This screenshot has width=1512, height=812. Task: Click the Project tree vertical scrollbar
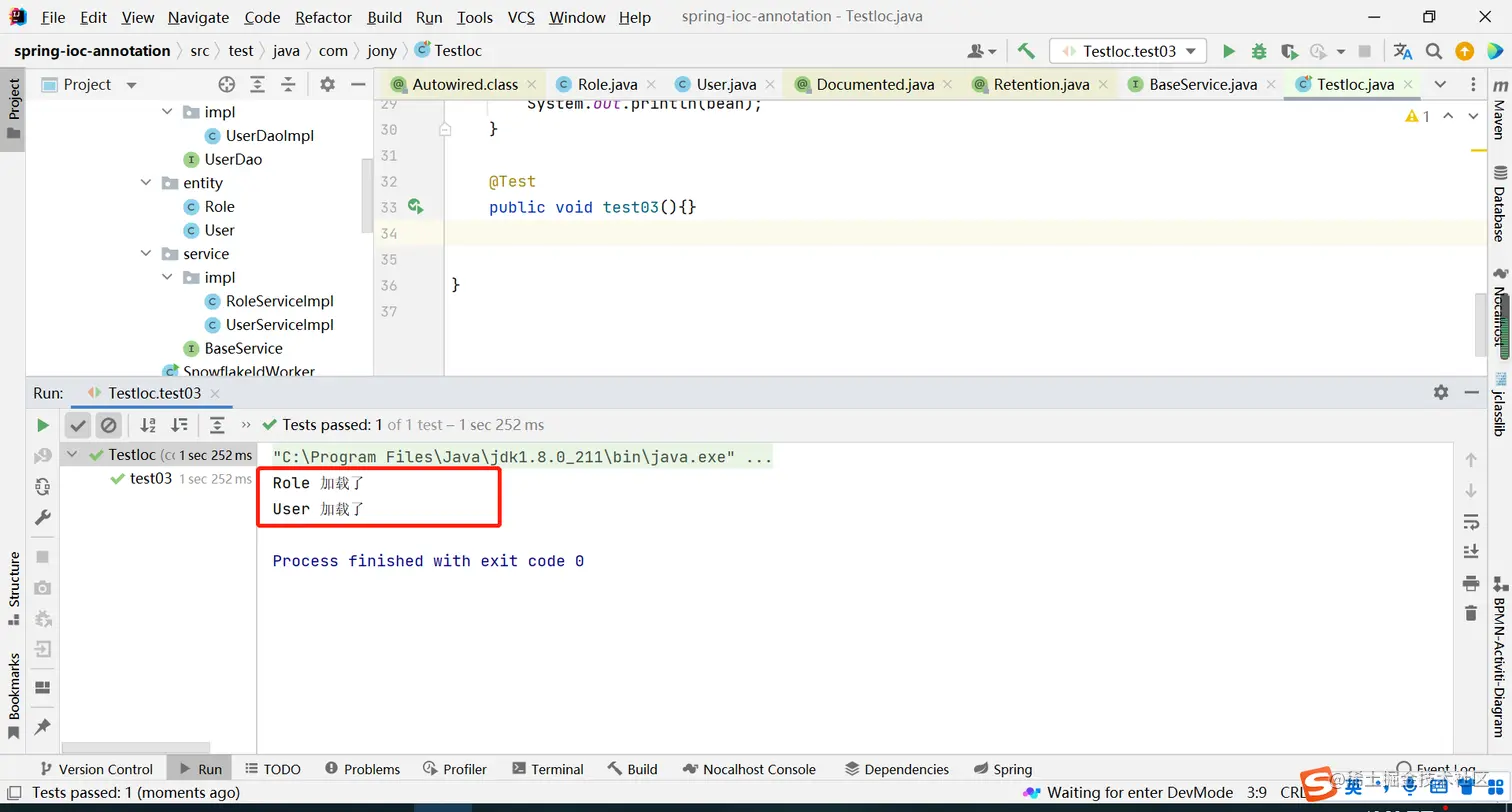pyautogui.click(x=367, y=195)
